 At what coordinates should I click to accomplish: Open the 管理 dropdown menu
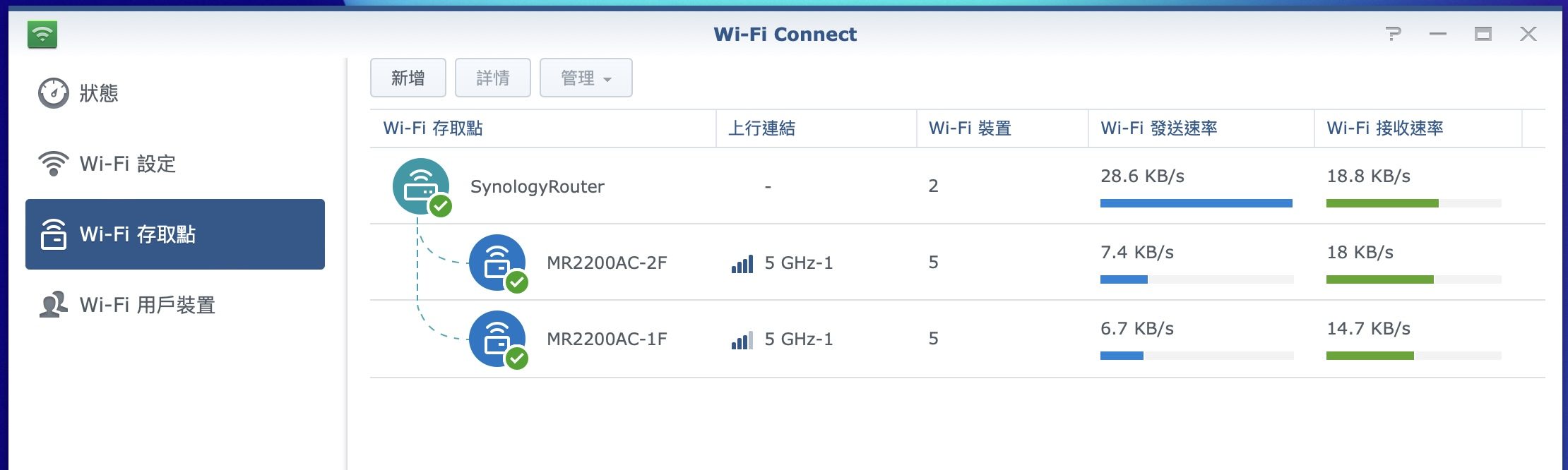(x=586, y=78)
